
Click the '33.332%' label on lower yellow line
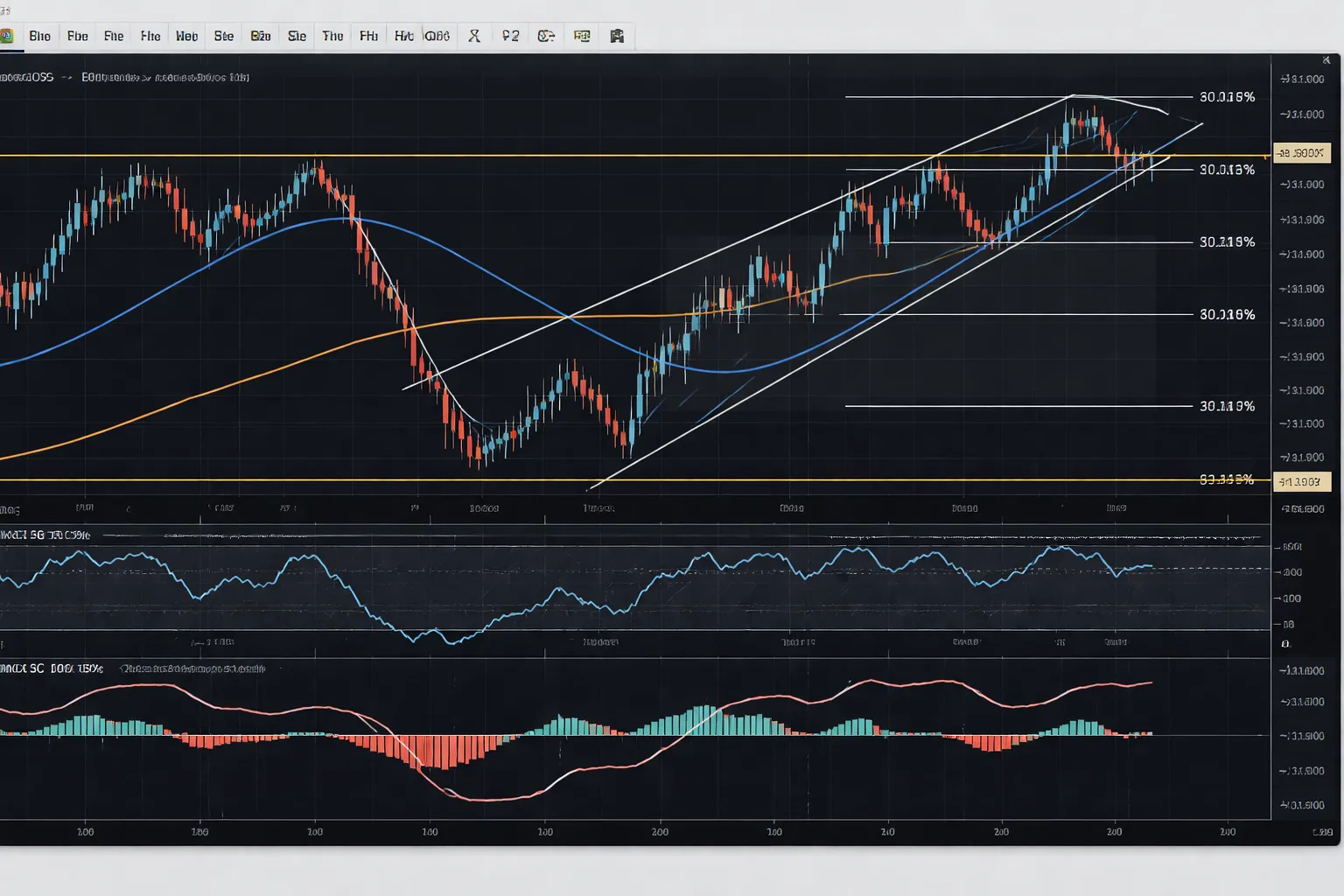1226,479
